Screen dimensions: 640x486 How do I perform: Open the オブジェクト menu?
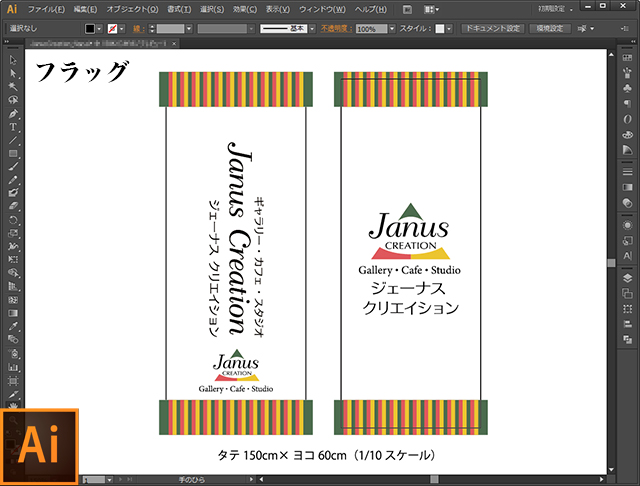tap(132, 9)
